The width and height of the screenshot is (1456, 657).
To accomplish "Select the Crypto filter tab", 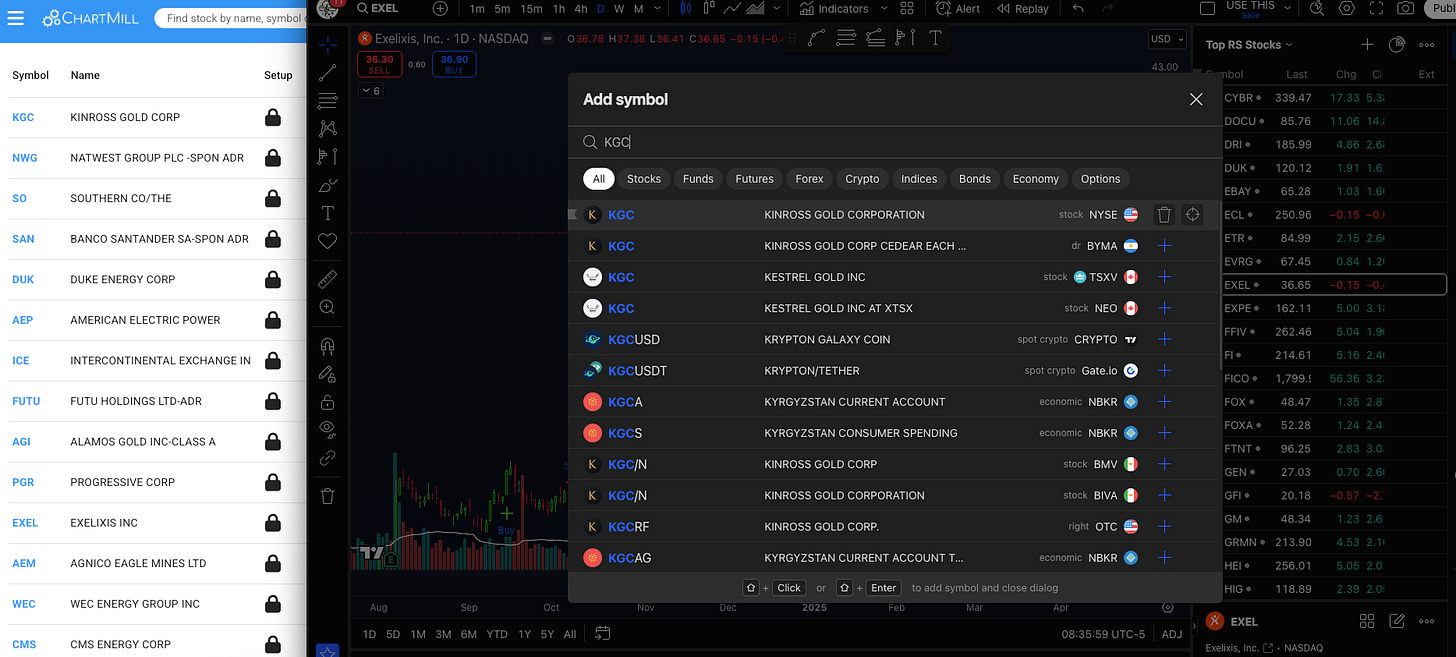I will click(x=862, y=179).
